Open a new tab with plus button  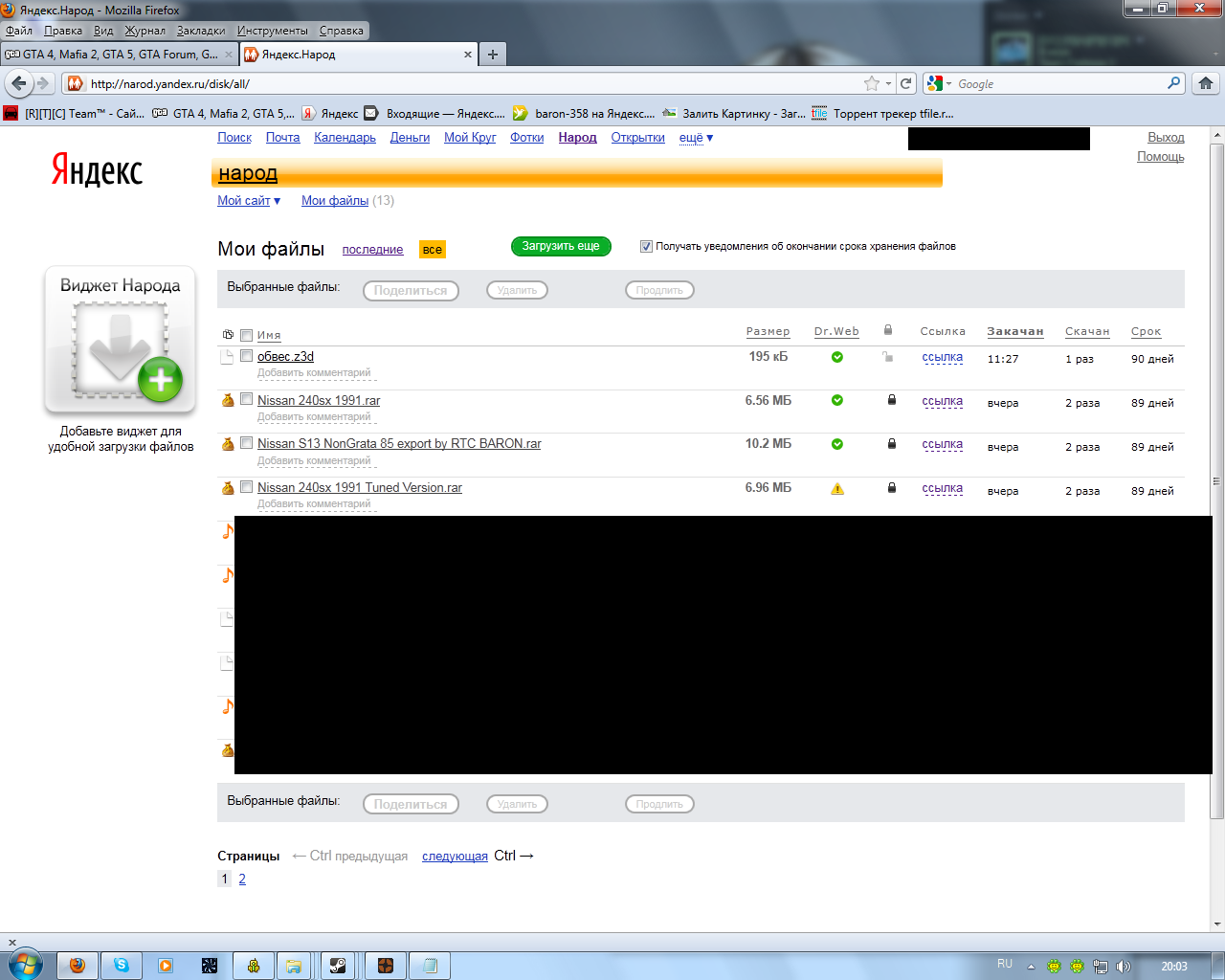click(493, 55)
